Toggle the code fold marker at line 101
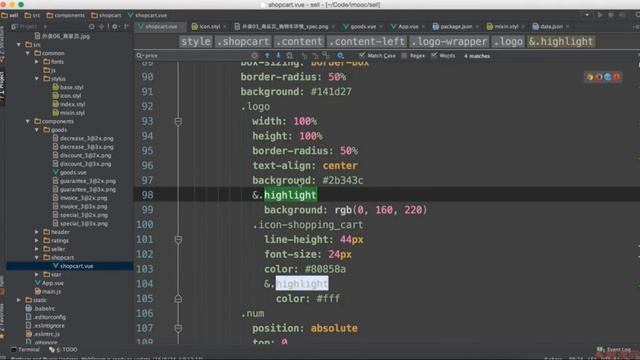Image resolution: width=640 pixels, height=360 pixels. tap(178, 240)
